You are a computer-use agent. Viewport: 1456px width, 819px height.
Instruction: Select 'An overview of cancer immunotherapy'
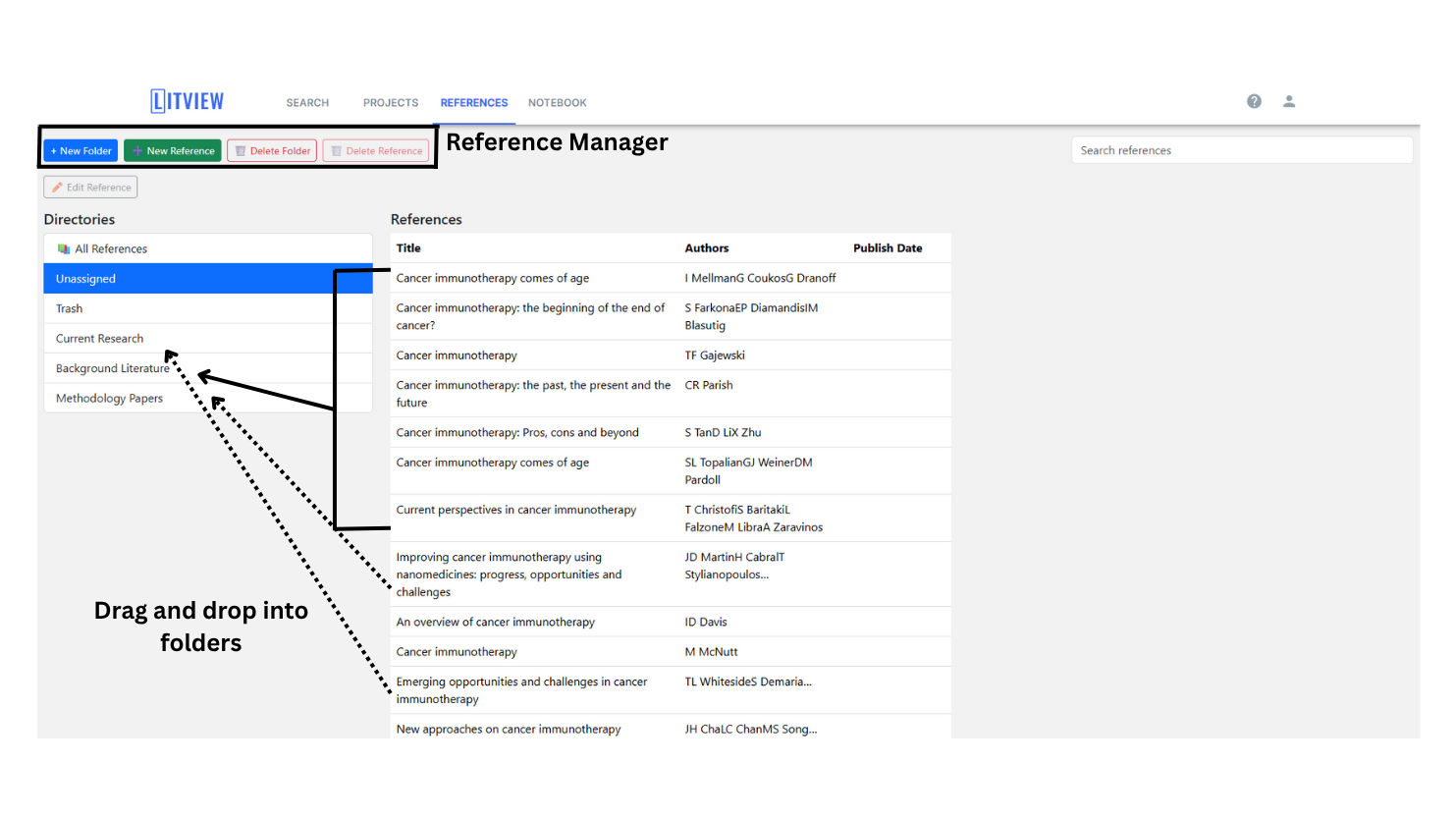671,622
